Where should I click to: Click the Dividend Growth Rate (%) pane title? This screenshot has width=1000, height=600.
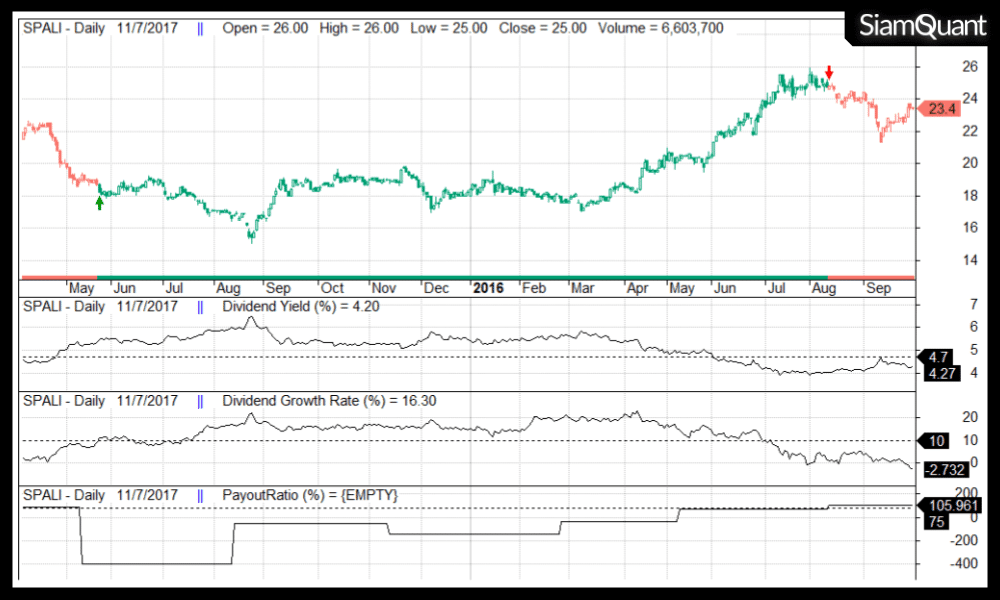tap(329, 400)
